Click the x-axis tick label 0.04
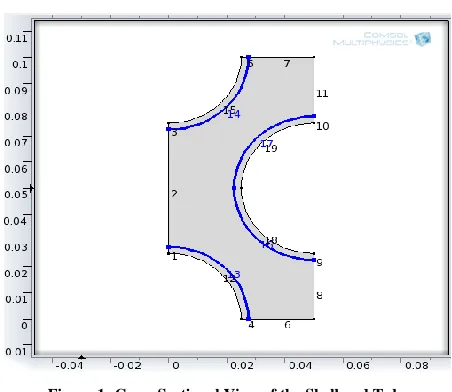The image size is (452, 392). (300, 366)
